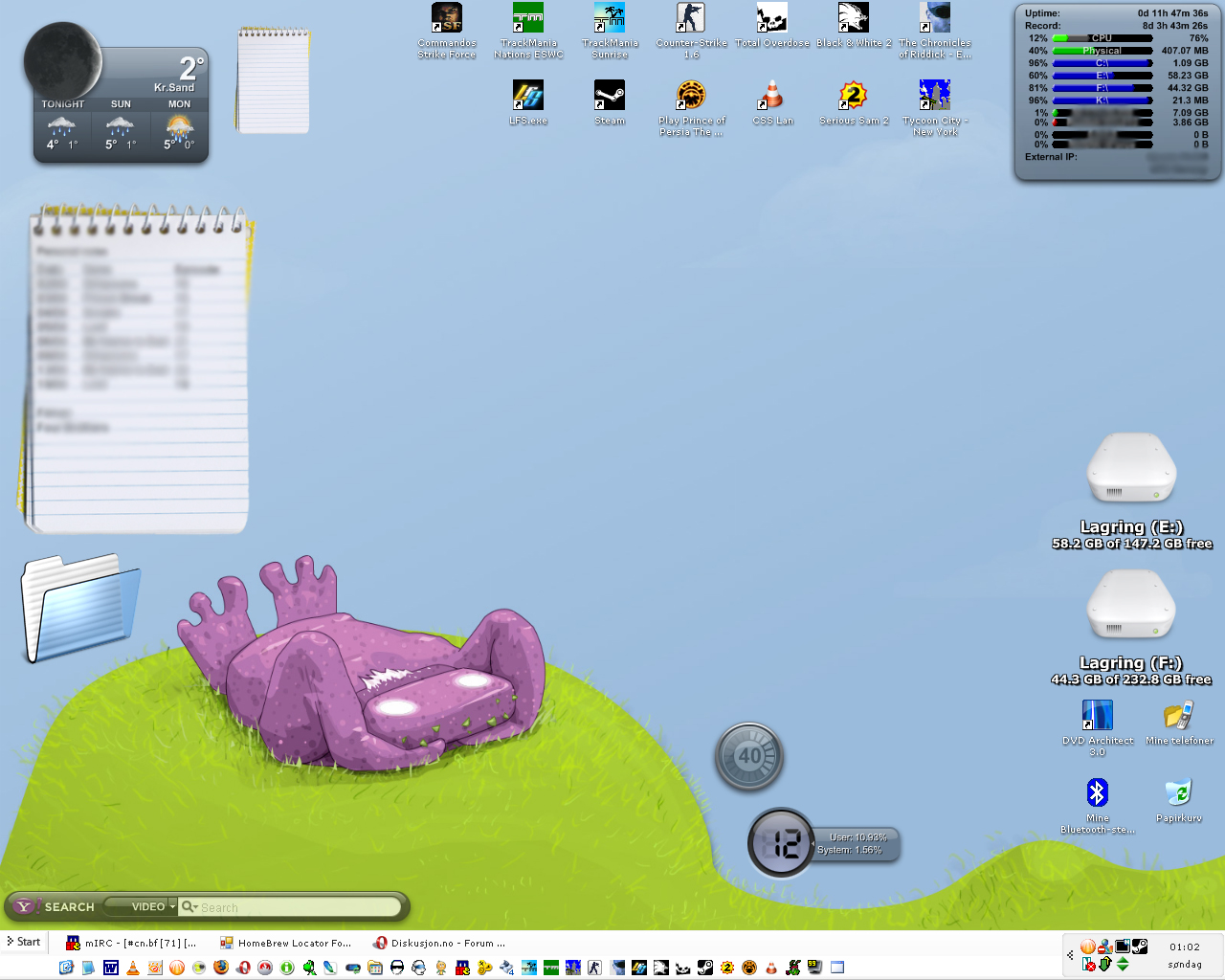Open CSS Lan desktop icon
This screenshot has width=1225, height=980.
click(x=772, y=102)
